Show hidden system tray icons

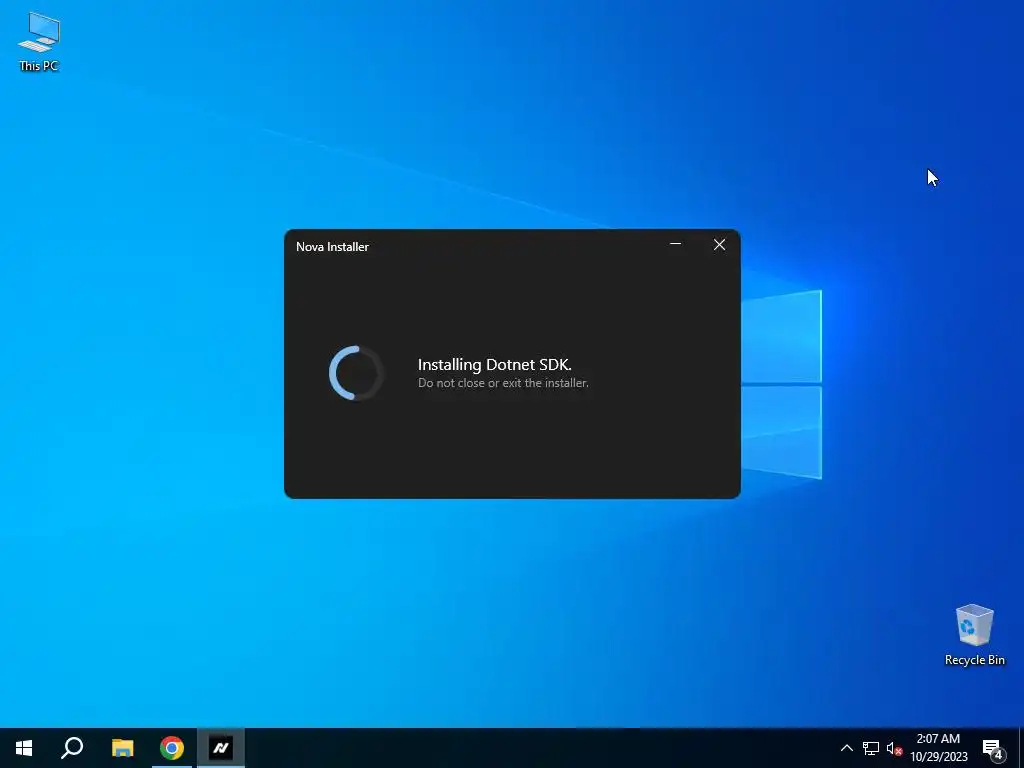click(x=846, y=748)
